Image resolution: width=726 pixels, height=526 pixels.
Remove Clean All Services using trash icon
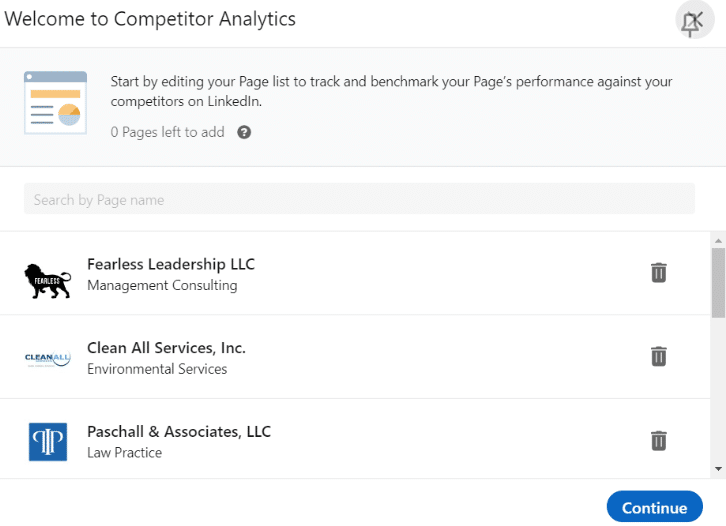click(x=658, y=356)
